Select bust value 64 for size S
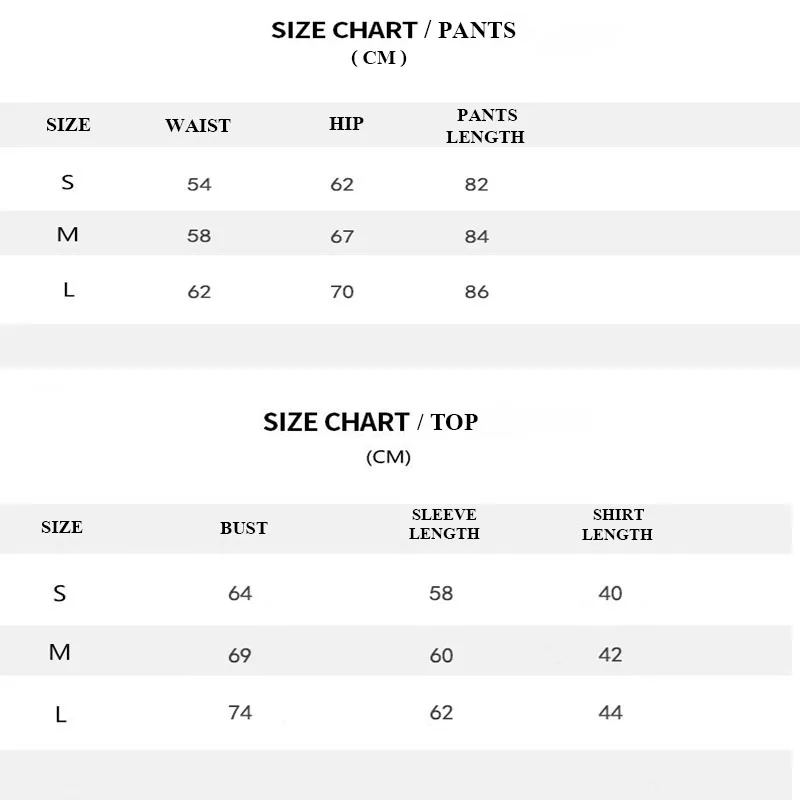The height and width of the screenshot is (800, 800). (240, 593)
